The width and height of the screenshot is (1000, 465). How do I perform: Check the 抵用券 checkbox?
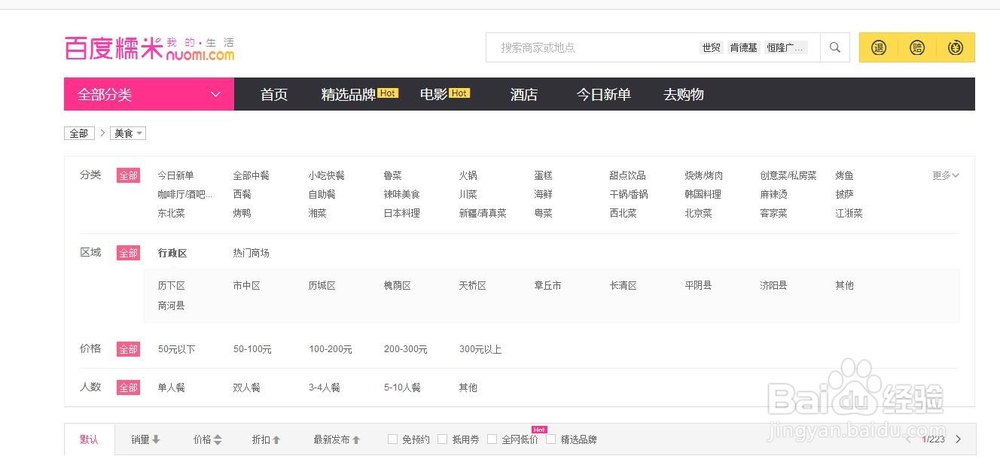[x=442, y=439]
